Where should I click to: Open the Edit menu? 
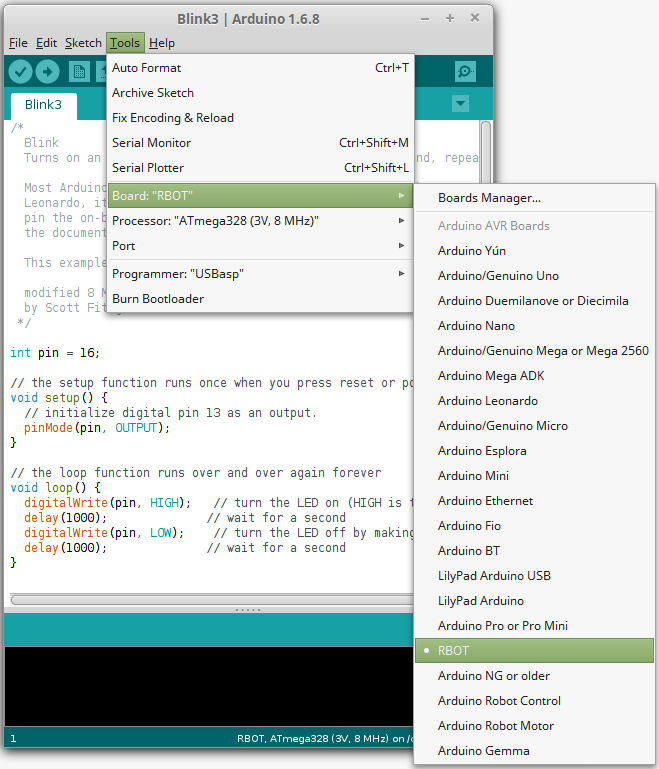point(47,43)
